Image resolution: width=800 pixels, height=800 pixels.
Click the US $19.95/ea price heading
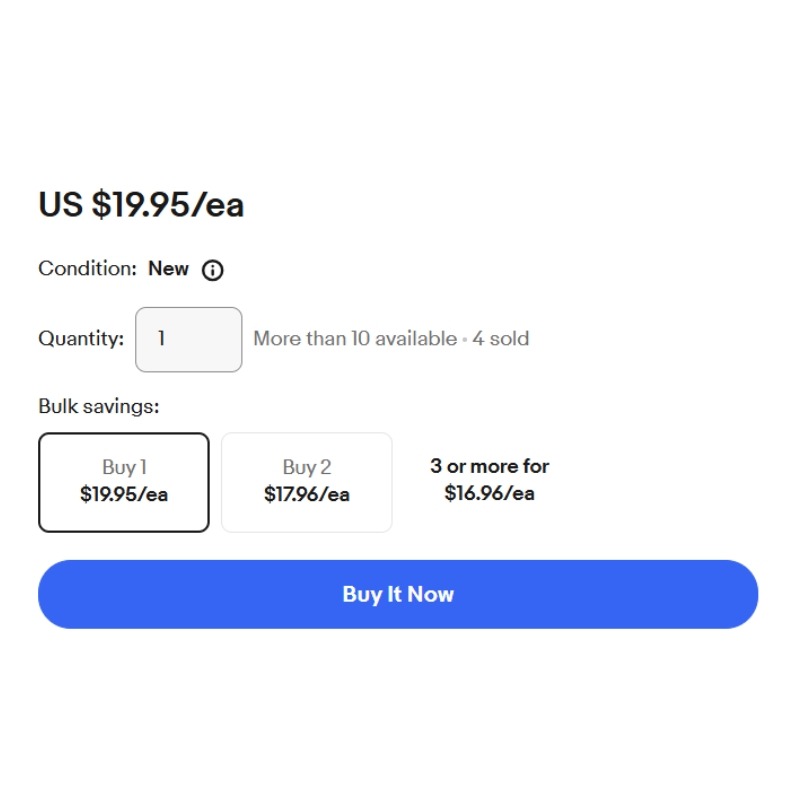pos(141,205)
